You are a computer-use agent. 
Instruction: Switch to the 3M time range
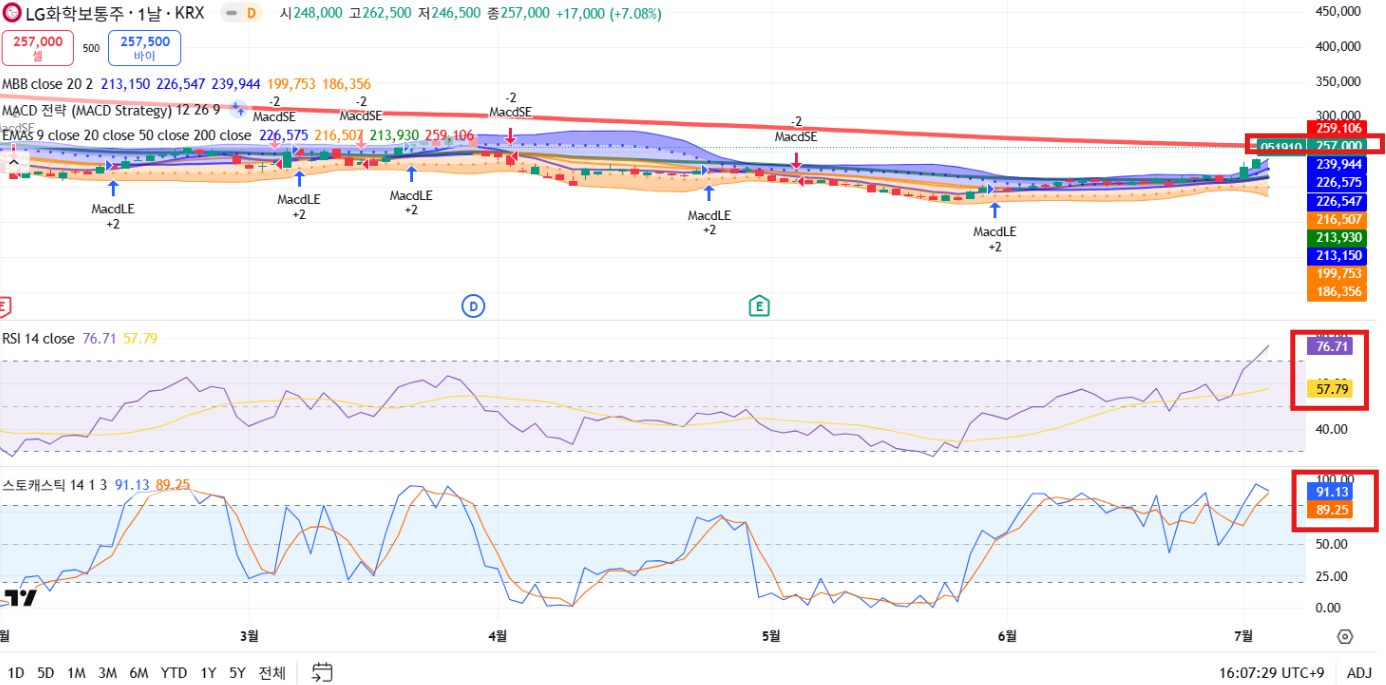[x=107, y=673]
